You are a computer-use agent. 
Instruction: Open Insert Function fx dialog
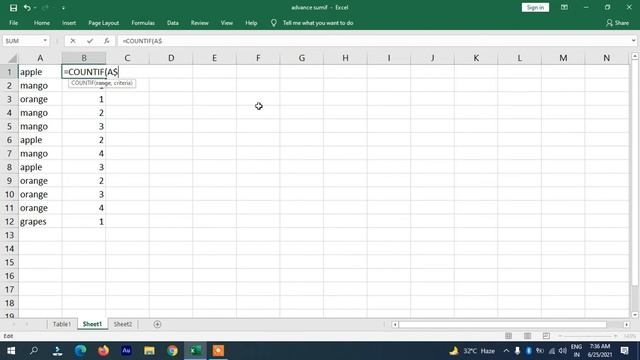click(107, 40)
